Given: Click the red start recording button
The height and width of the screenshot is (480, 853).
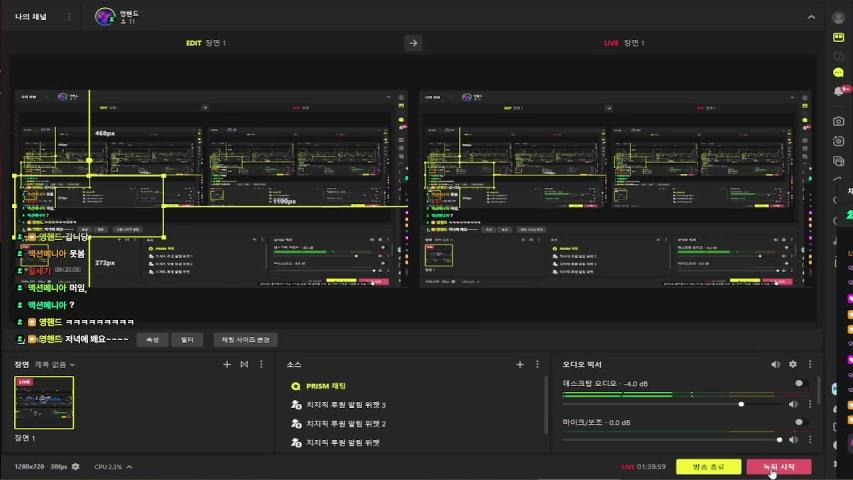Looking at the screenshot, I should click(x=778, y=467).
